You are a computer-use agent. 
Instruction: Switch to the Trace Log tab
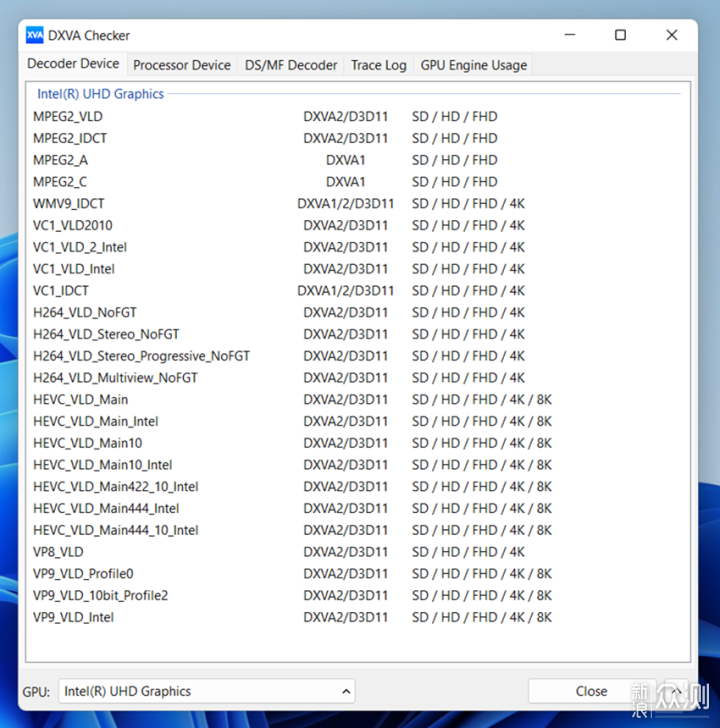[x=378, y=65]
